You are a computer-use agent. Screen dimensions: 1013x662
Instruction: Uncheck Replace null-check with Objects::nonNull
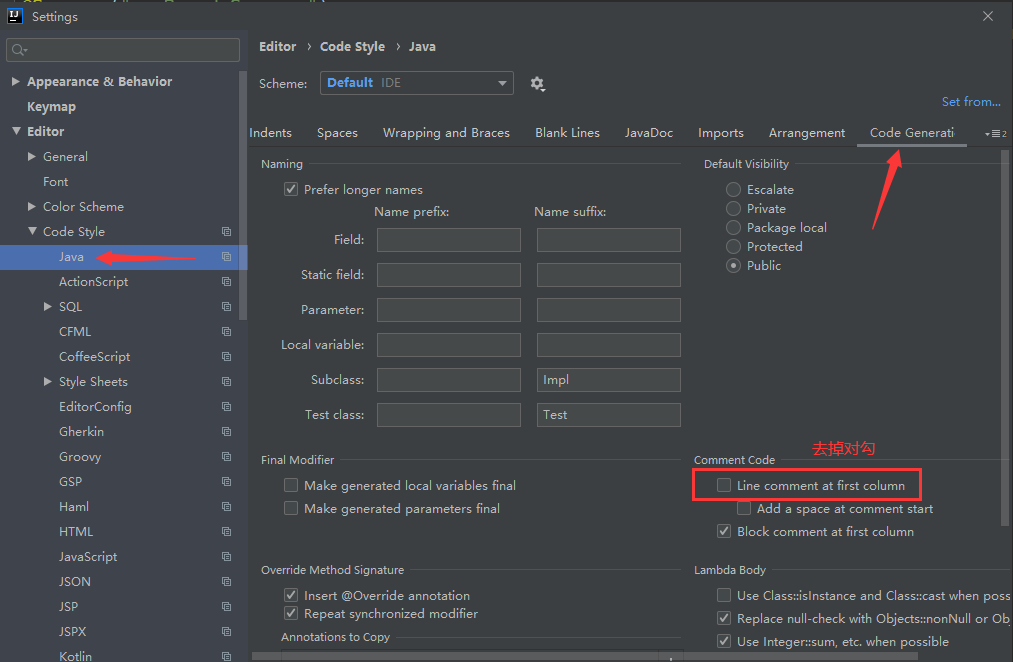[x=724, y=618]
